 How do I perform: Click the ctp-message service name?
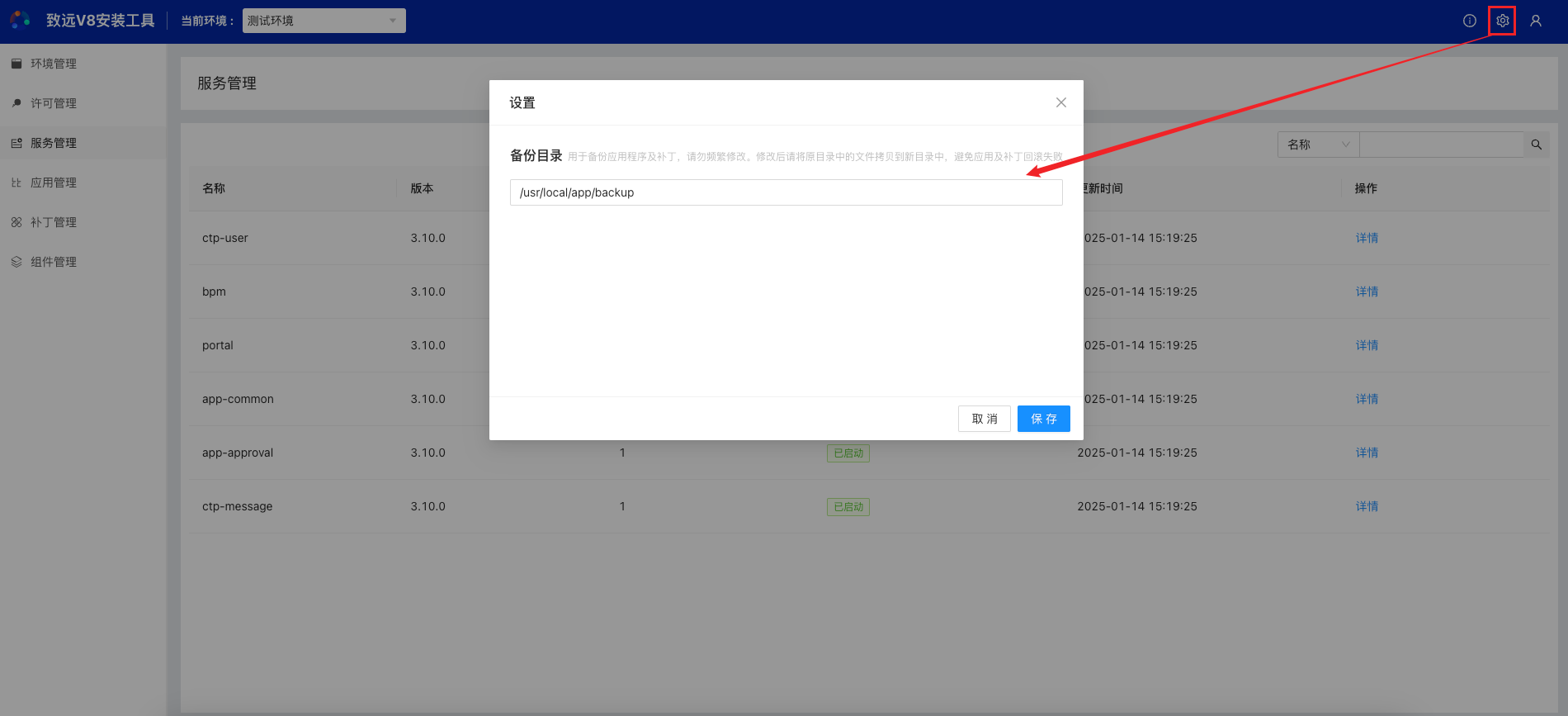[238, 506]
